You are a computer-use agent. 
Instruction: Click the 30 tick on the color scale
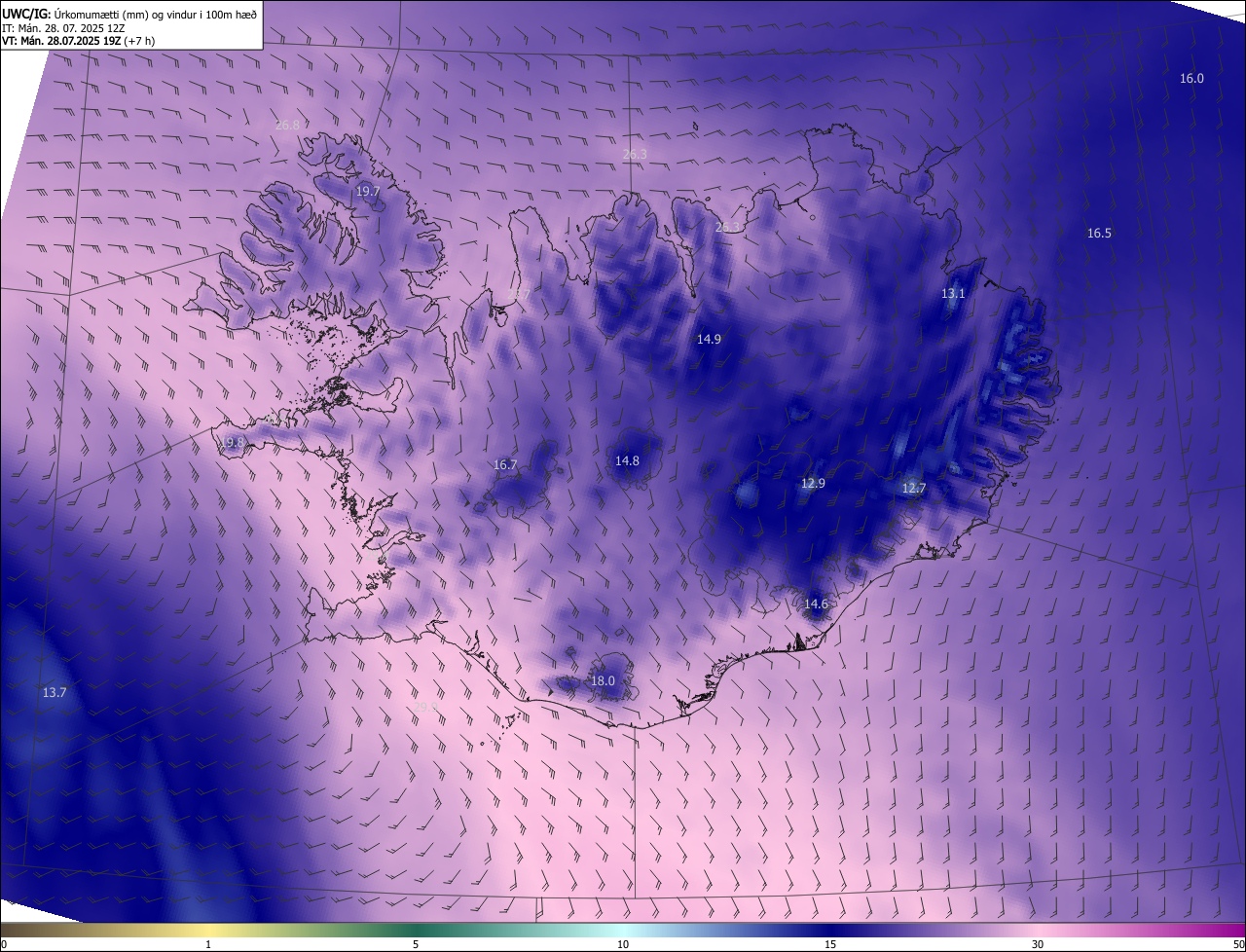[x=1038, y=944]
